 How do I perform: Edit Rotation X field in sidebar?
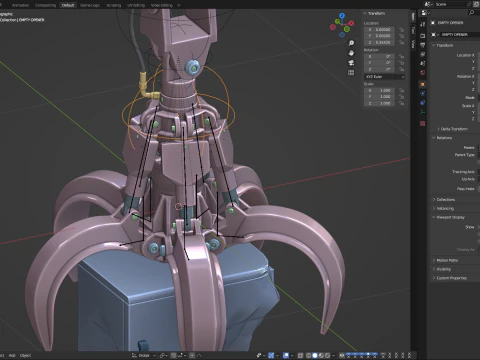(x=379, y=56)
